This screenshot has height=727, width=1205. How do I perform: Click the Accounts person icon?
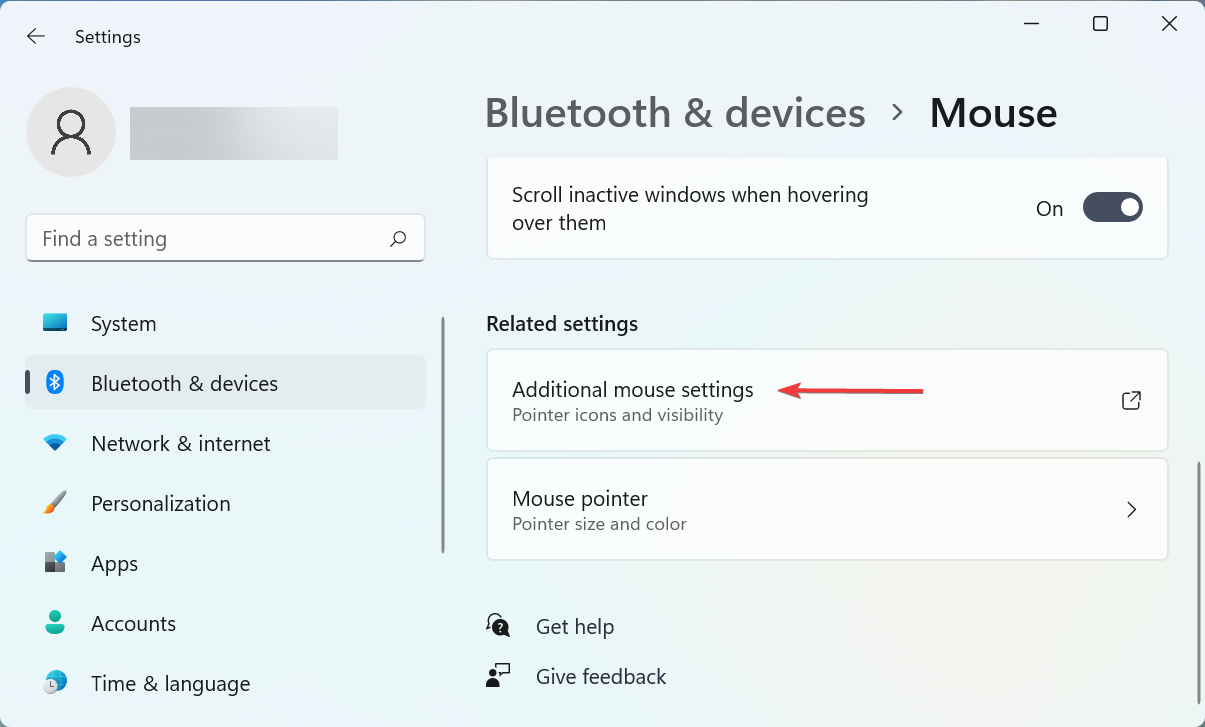tap(55, 623)
